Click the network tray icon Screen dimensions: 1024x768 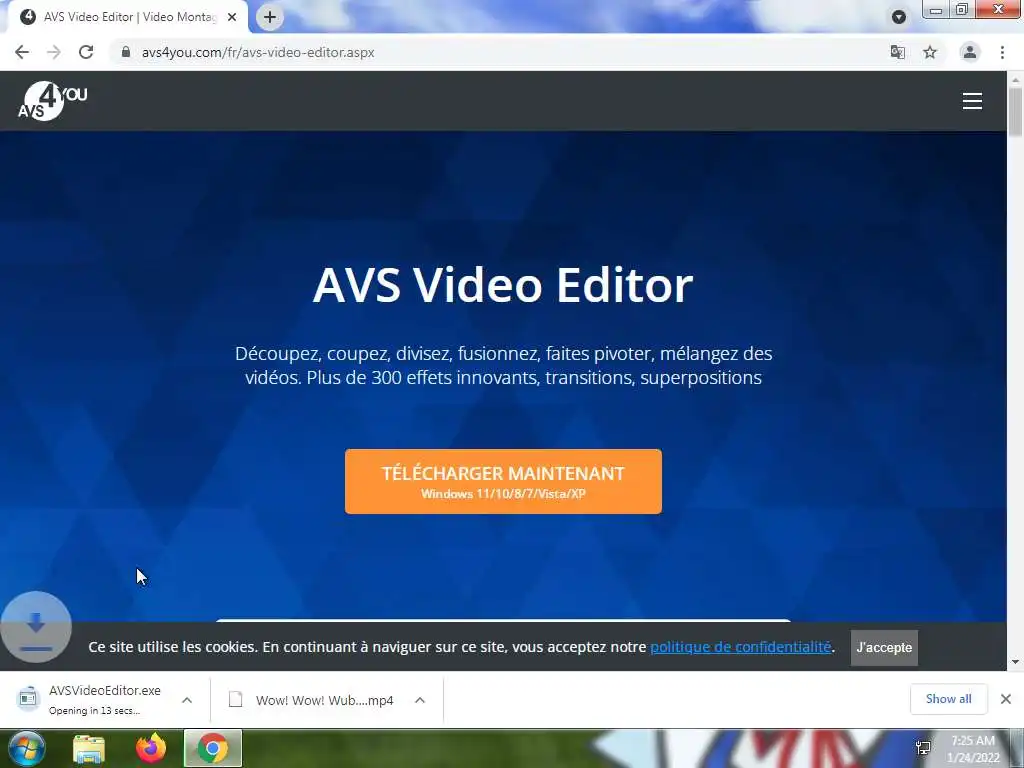click(923, 748)
